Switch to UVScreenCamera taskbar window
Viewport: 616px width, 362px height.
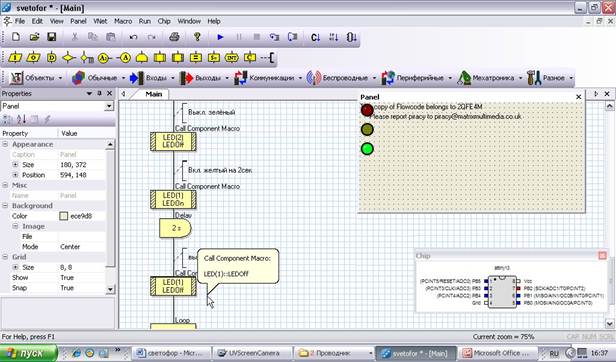(253, 353)
